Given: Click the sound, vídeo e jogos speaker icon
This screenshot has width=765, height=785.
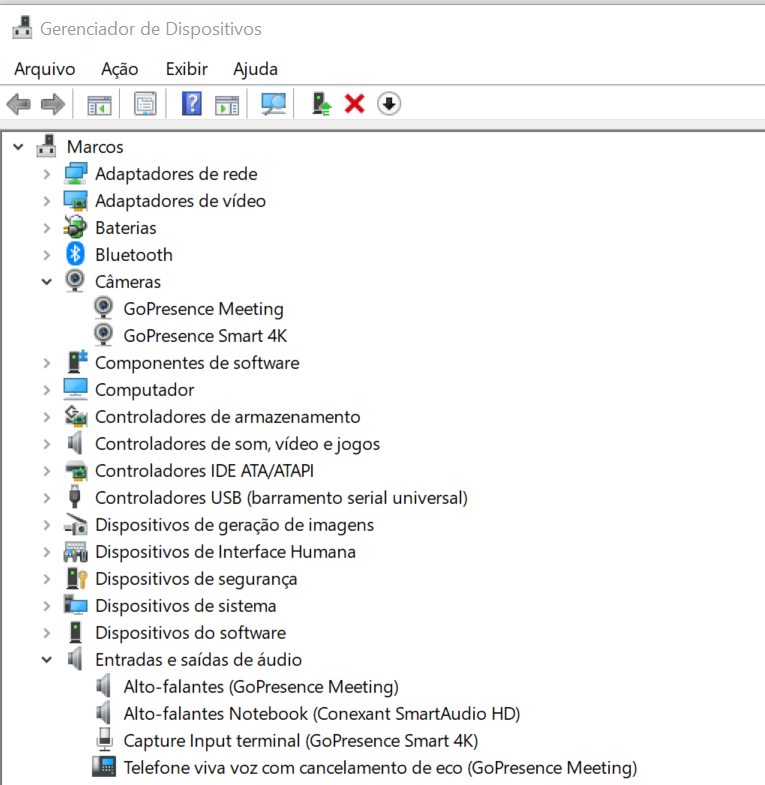Looking at the screenshot, I should click(75, 444).
